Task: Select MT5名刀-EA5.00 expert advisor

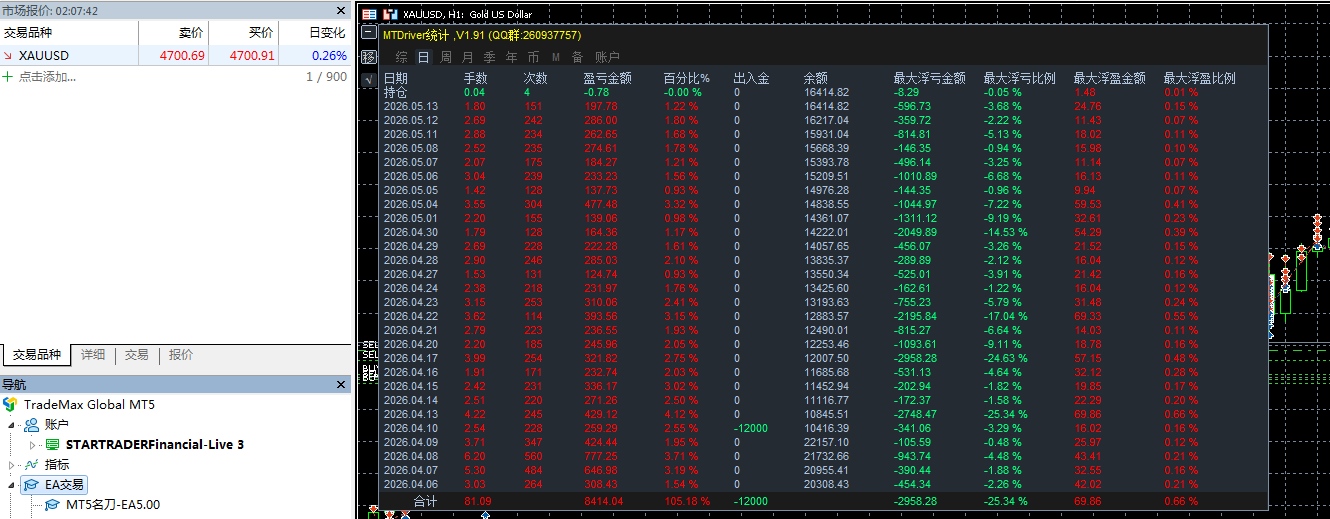Action: click(112, 505)
